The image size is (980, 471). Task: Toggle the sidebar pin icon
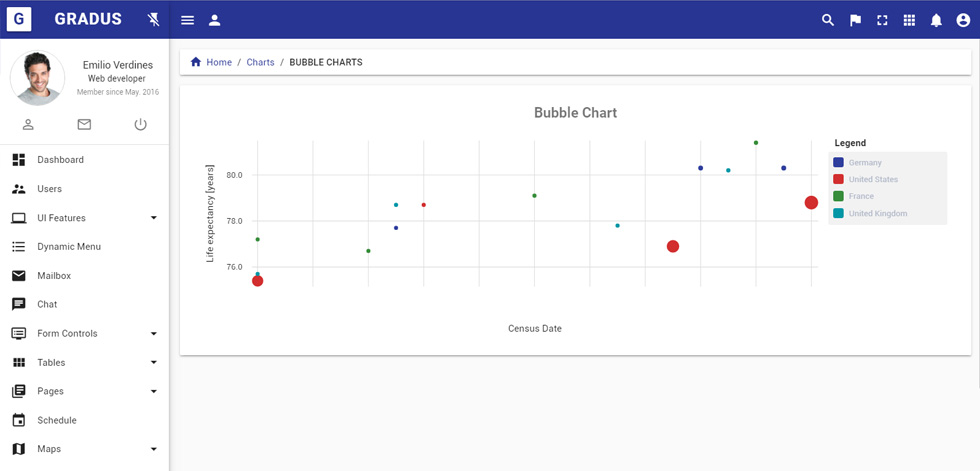(x=153, y=20)
